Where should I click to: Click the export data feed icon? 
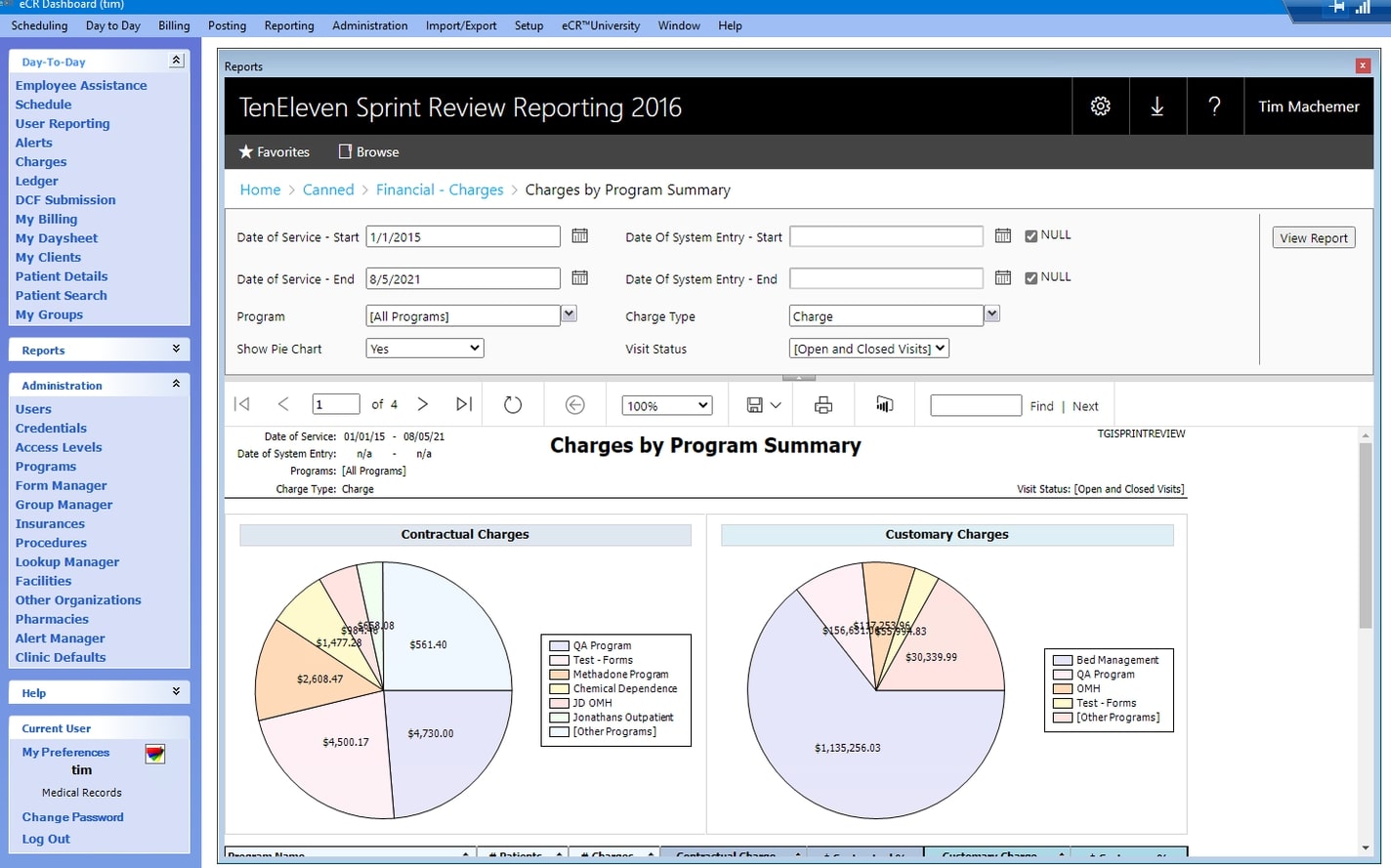884,404
